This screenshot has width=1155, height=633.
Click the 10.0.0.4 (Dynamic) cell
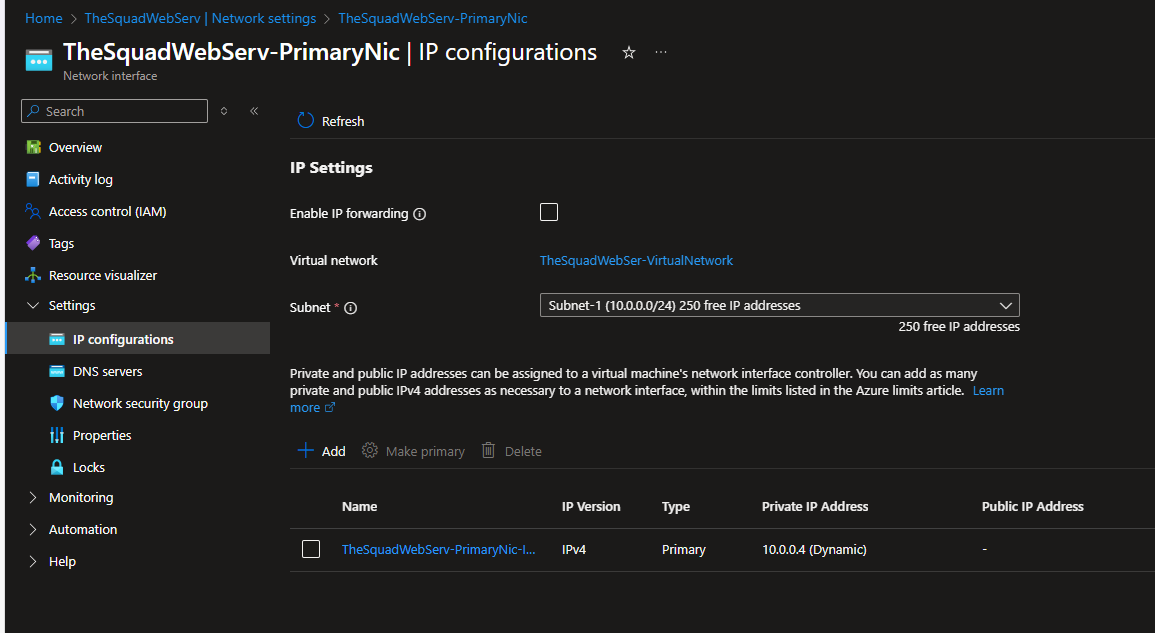coord(814,549)
